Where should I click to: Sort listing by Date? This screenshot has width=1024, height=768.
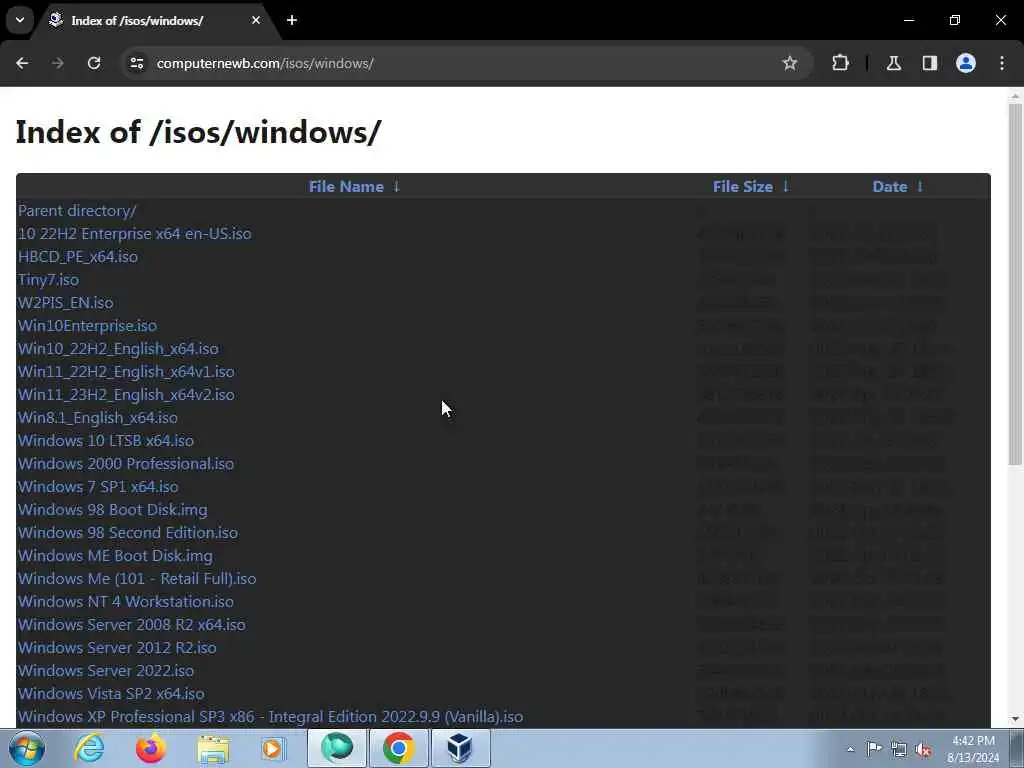point(889,187)
